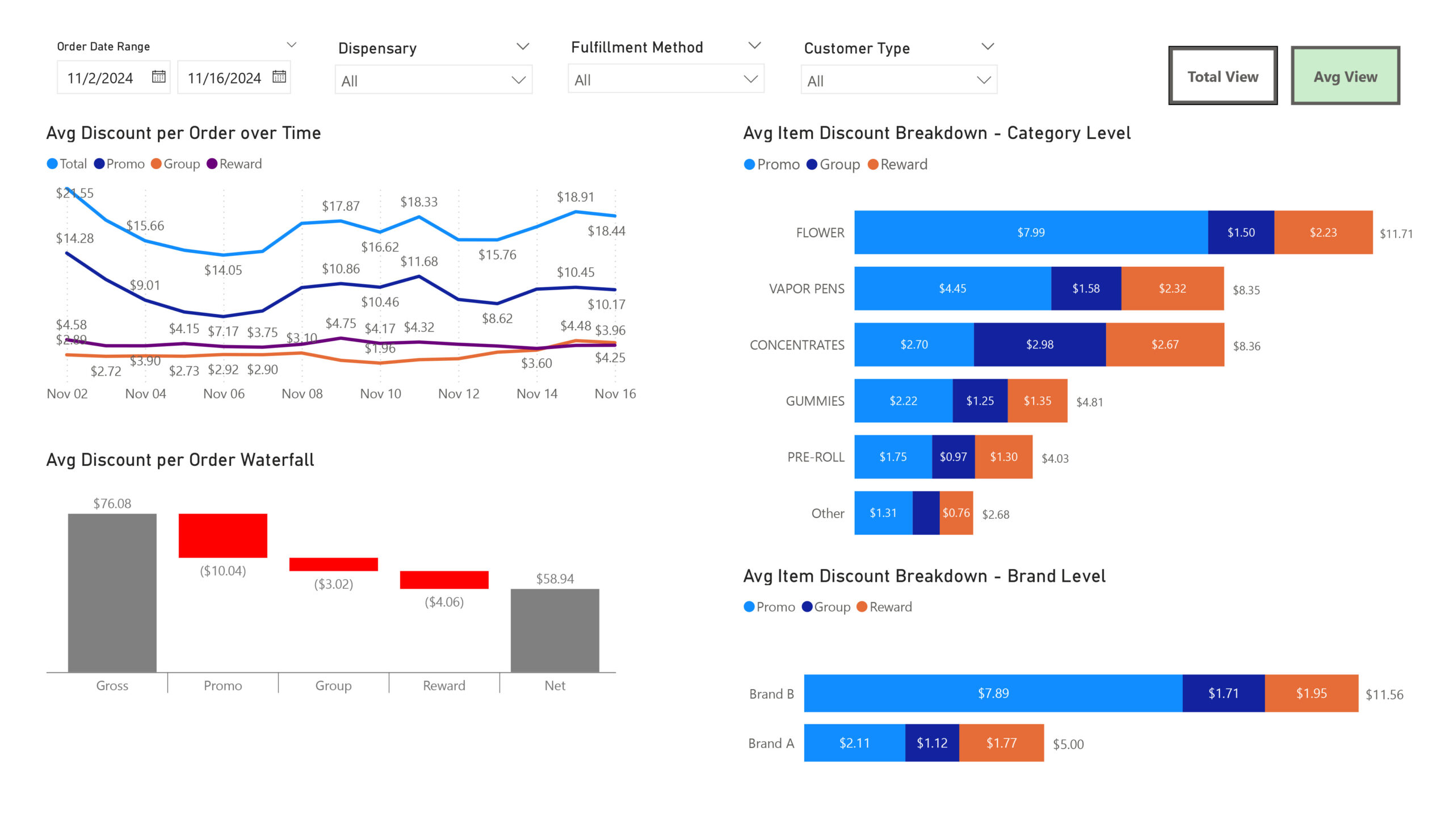The width and height of the screenshot is (1453, 840).
Task: Collapse the Order Date Range slicer chevron
Action: click(292, 45)
